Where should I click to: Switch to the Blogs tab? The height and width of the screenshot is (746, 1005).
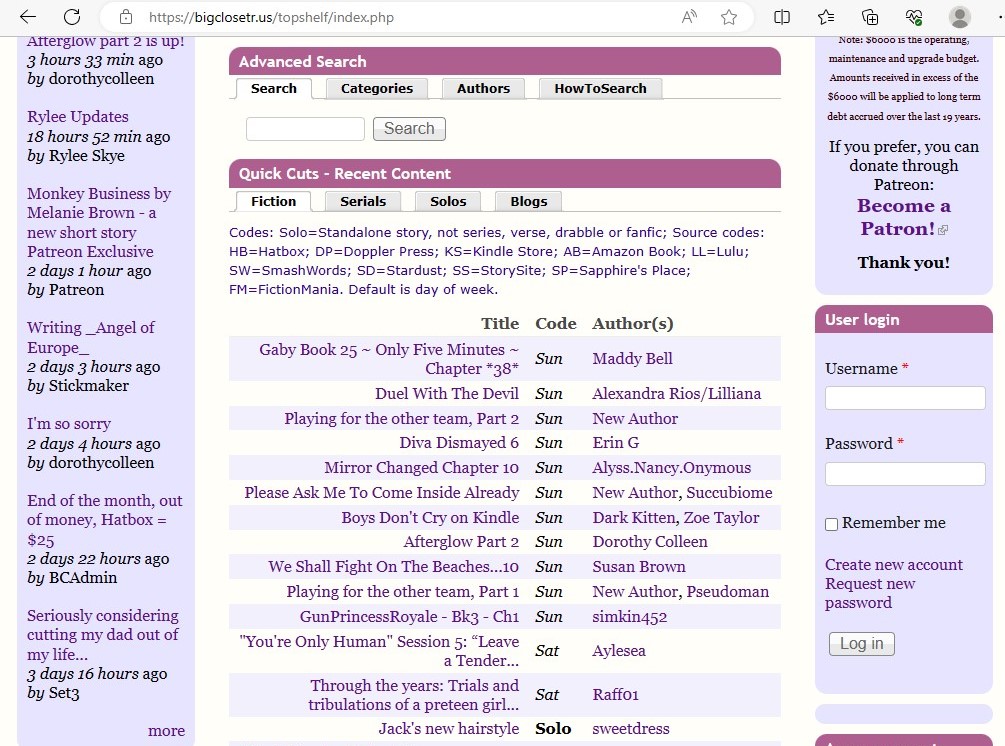tap(528, 201)
